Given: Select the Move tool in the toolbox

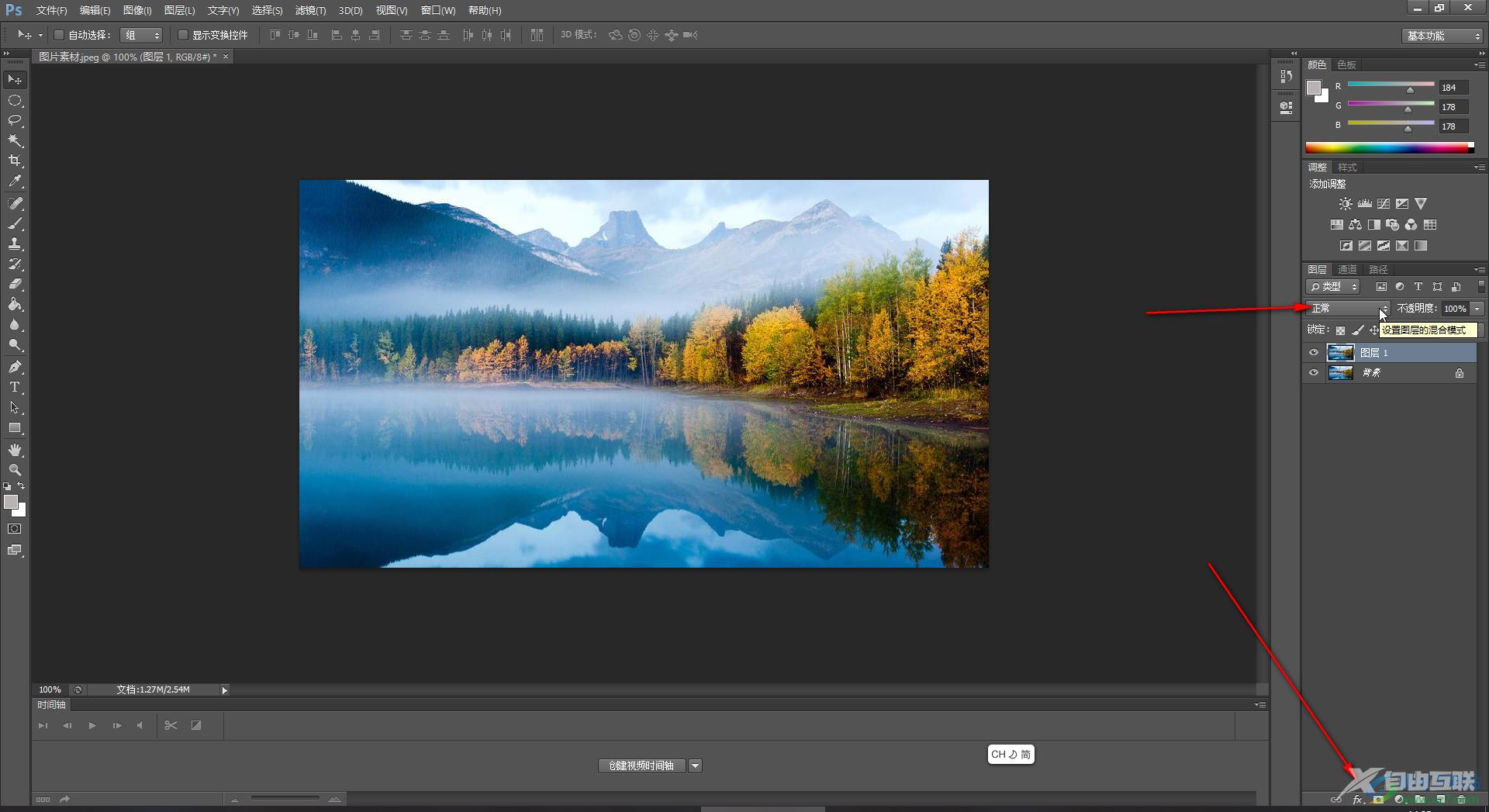Looking at the screenshot, I should (x=15, y=80).
